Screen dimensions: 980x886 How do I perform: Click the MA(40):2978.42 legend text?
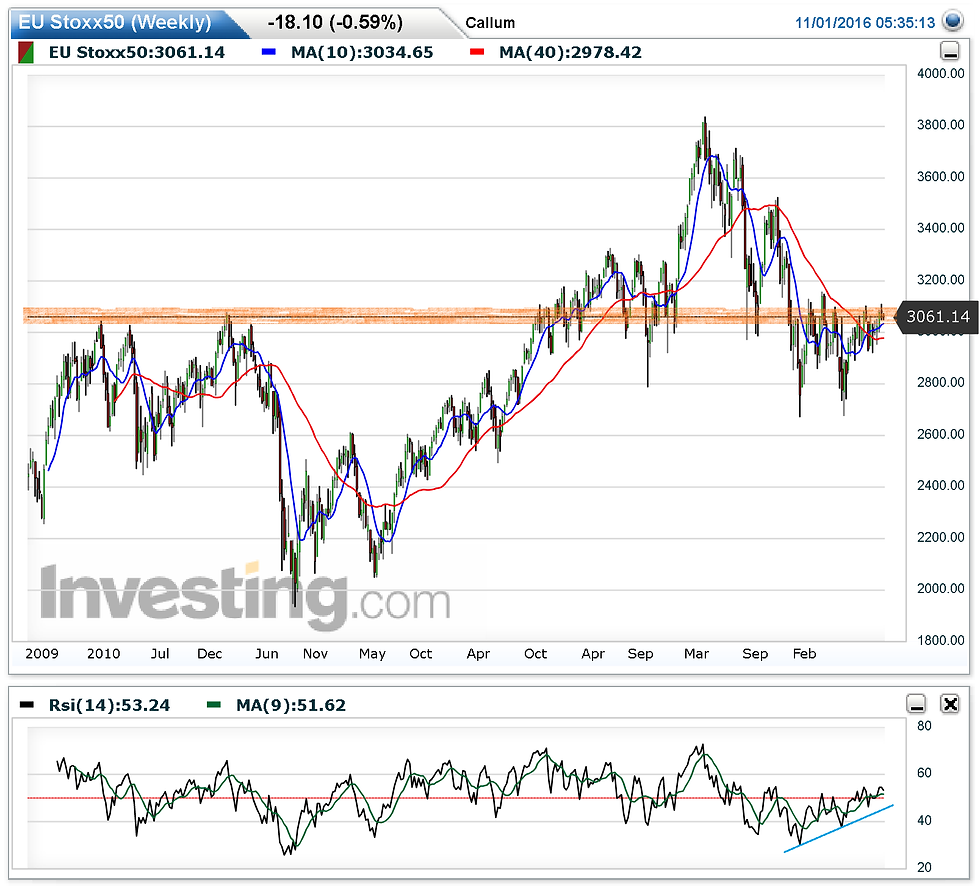(570, 52)
